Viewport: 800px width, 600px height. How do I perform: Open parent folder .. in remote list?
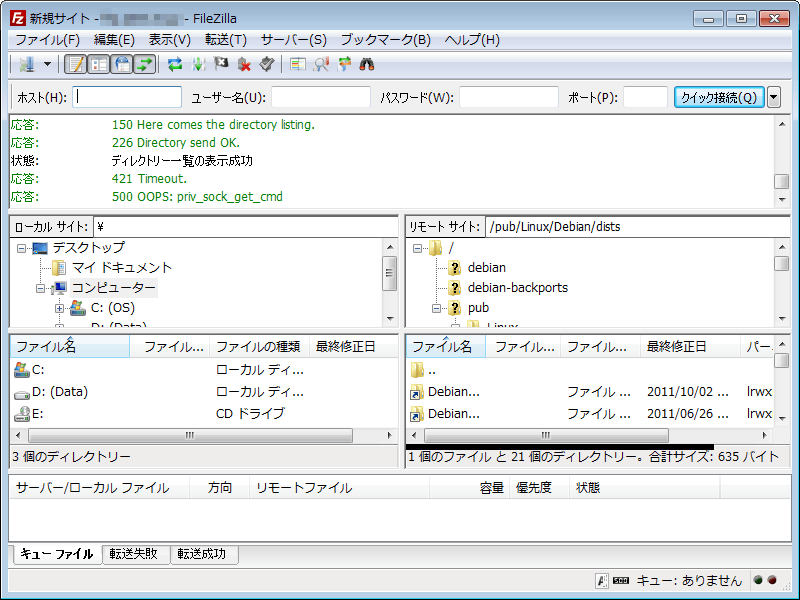(x=590, y=370)
